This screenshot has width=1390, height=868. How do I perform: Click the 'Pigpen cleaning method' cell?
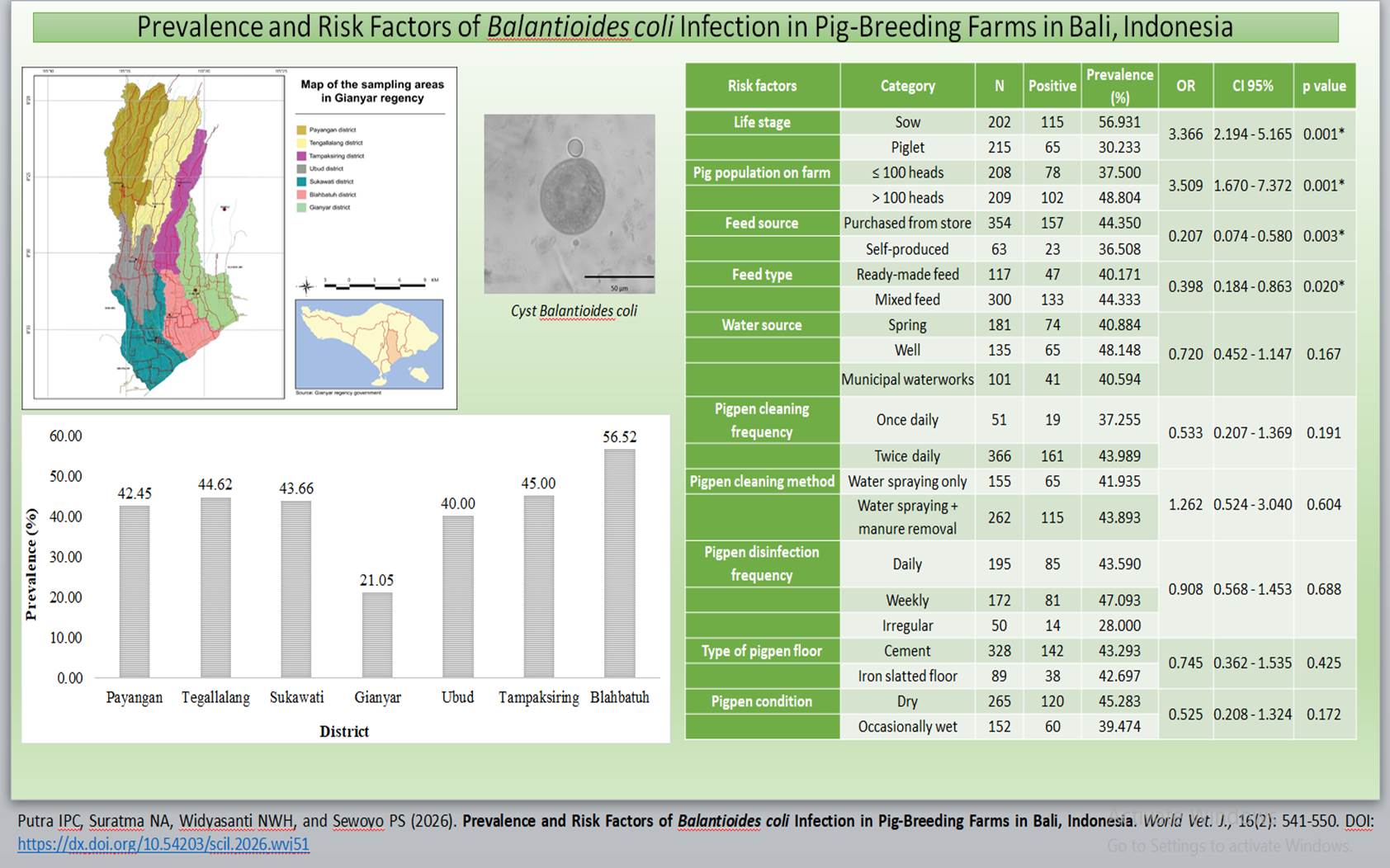pyautogui.click(x=762, y=482)
